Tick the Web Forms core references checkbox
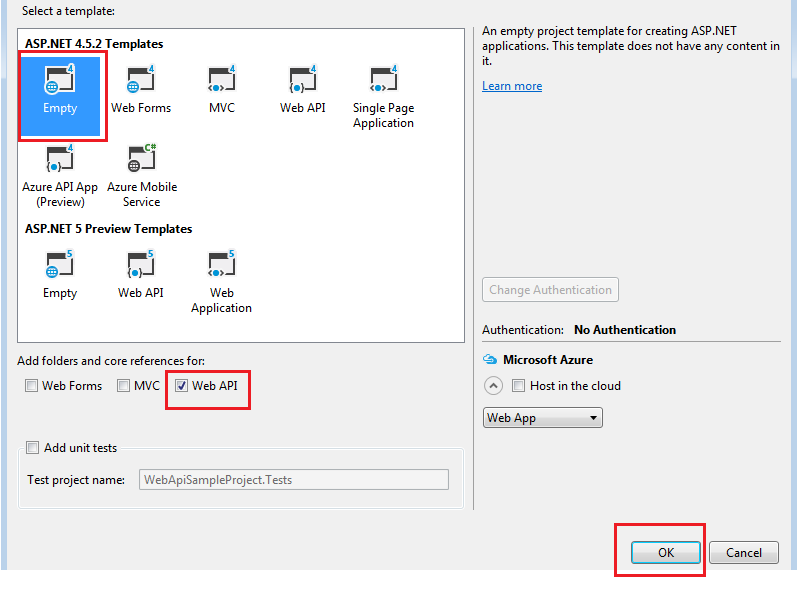 tap(32, 386)
